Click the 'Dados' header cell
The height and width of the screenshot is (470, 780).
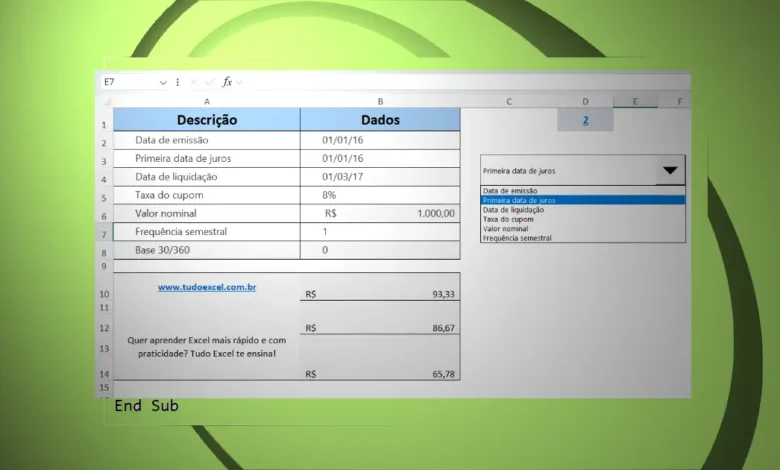(x=380, y=120)
